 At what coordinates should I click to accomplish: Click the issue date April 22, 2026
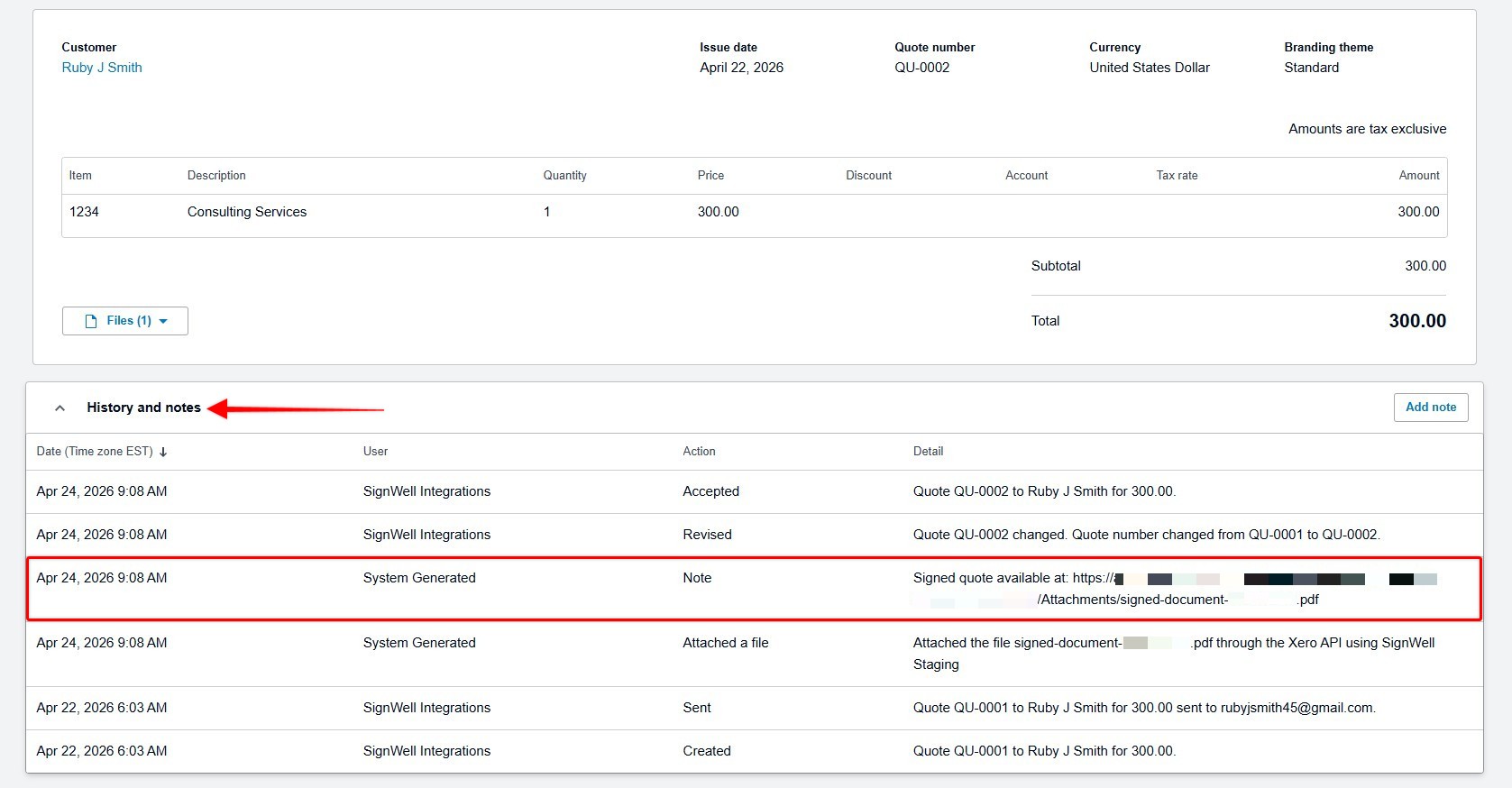(x=741, y=68)
